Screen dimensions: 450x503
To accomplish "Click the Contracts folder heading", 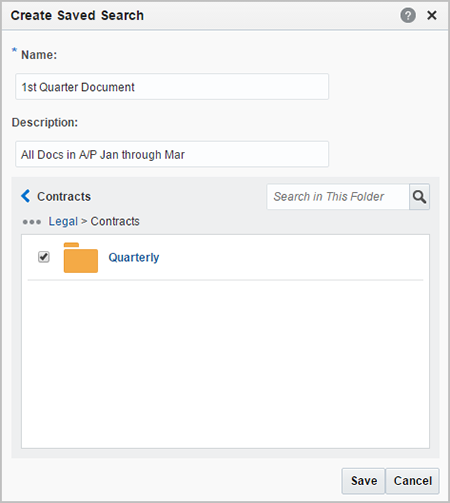I will [64, 196].
